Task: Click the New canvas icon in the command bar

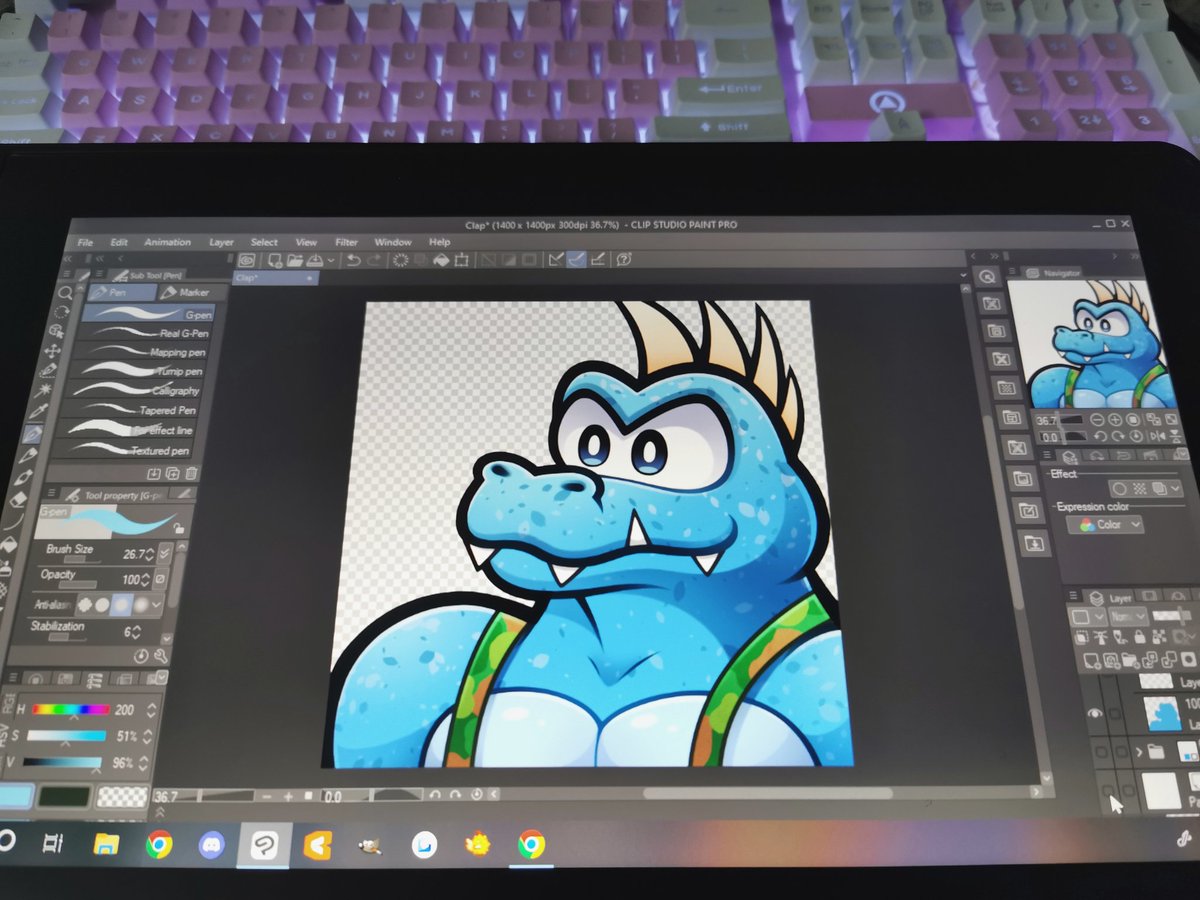Action: [274, 260]
